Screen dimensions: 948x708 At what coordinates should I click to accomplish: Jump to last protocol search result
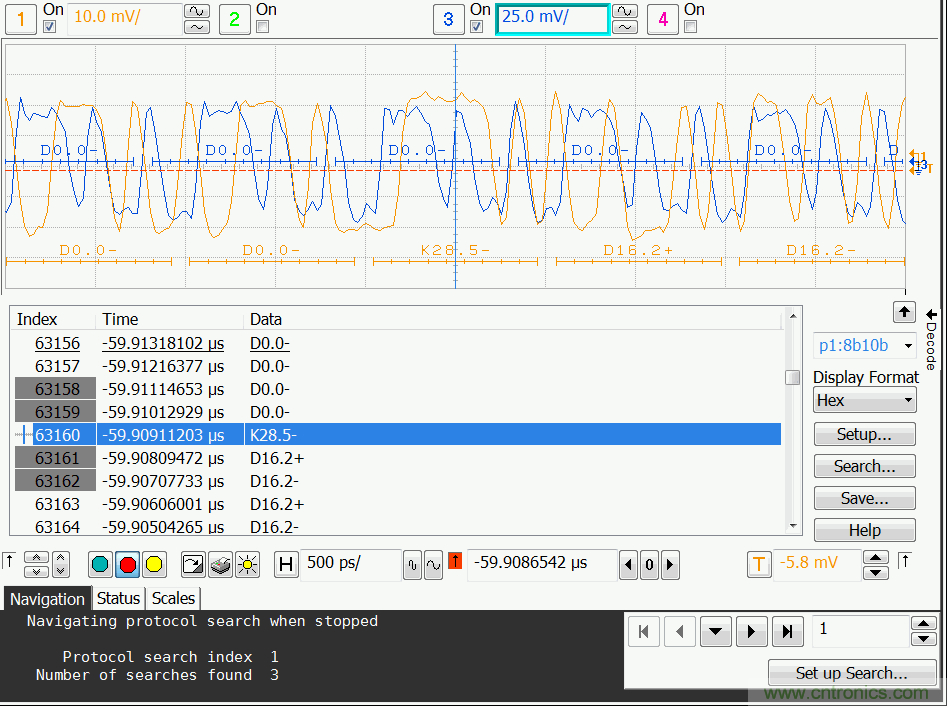pos(788,631)
